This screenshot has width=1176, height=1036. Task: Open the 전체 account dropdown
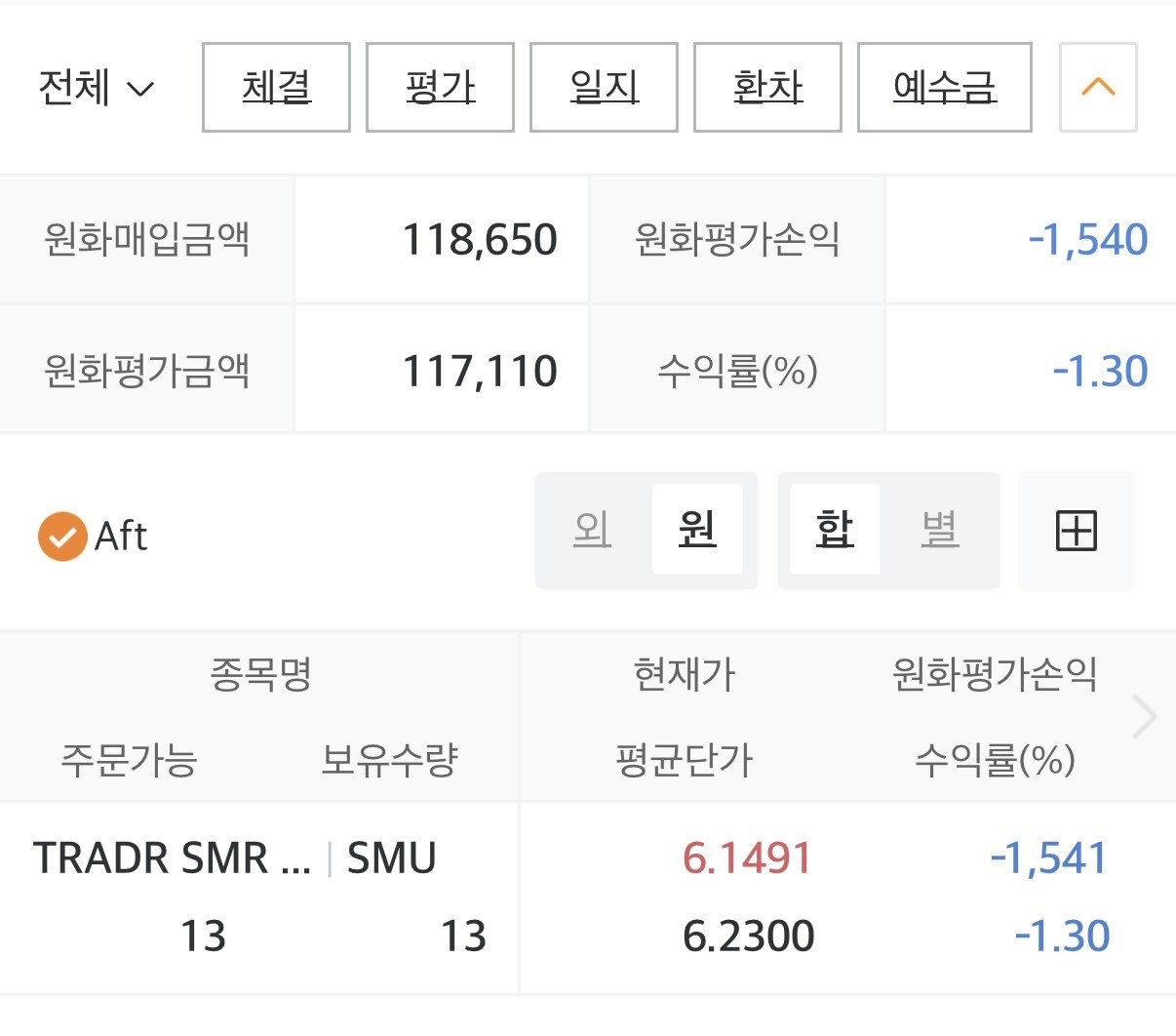(x=96, y=88)
